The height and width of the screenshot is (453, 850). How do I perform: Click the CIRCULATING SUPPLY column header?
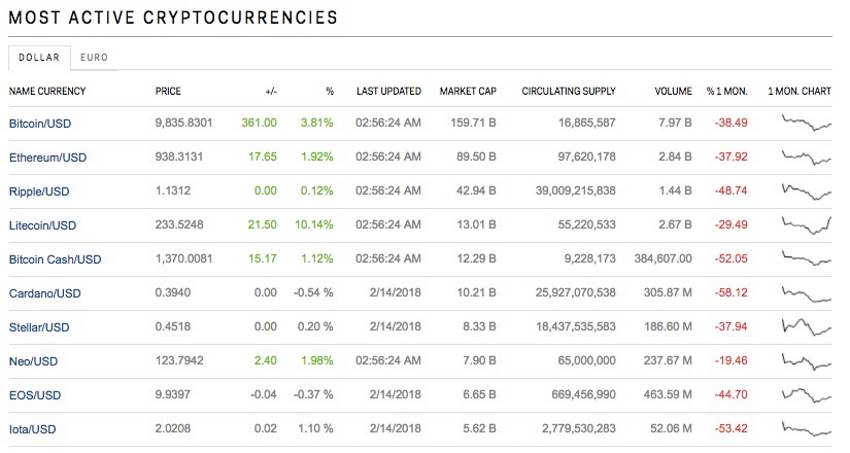[568, 92]
